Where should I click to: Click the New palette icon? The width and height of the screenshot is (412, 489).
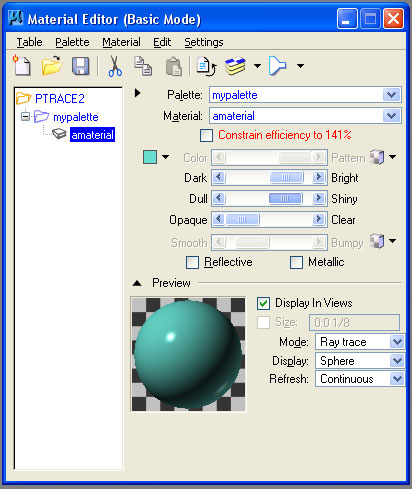pos(22,65)
